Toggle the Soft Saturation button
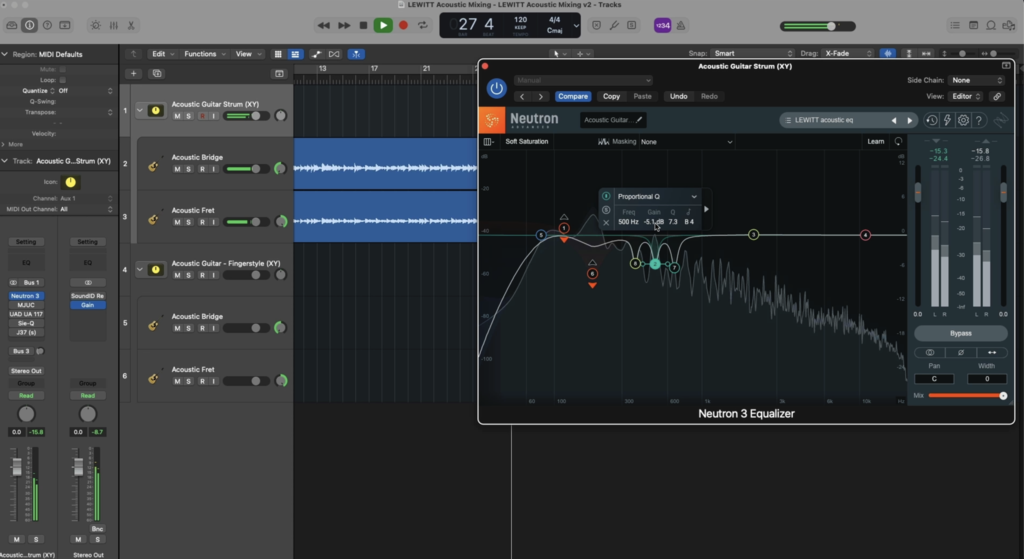The height and width of the screenshot is (559, 1024). (x=527, y=142)
